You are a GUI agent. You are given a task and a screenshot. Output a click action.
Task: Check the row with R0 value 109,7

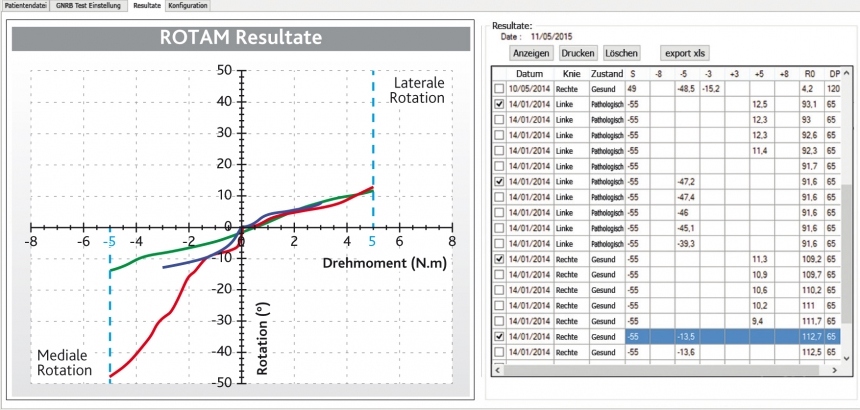(499, 274)
